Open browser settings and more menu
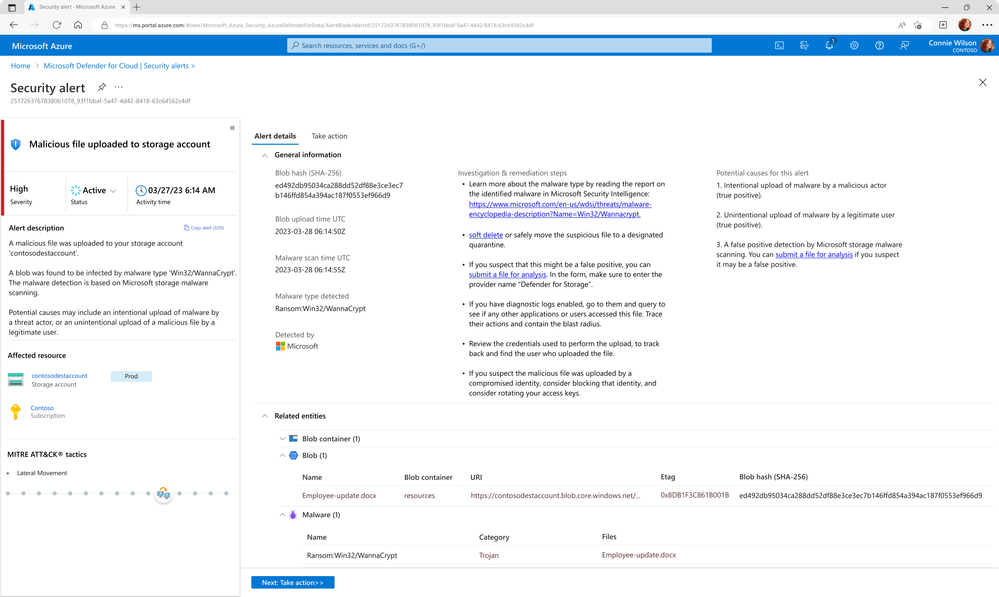 (x=987, y=25)
